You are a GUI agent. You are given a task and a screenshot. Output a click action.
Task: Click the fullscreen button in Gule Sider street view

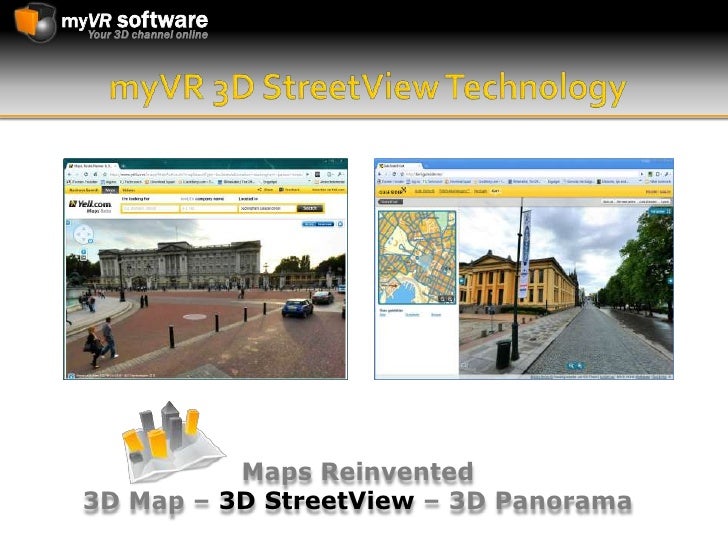(660, 211)
